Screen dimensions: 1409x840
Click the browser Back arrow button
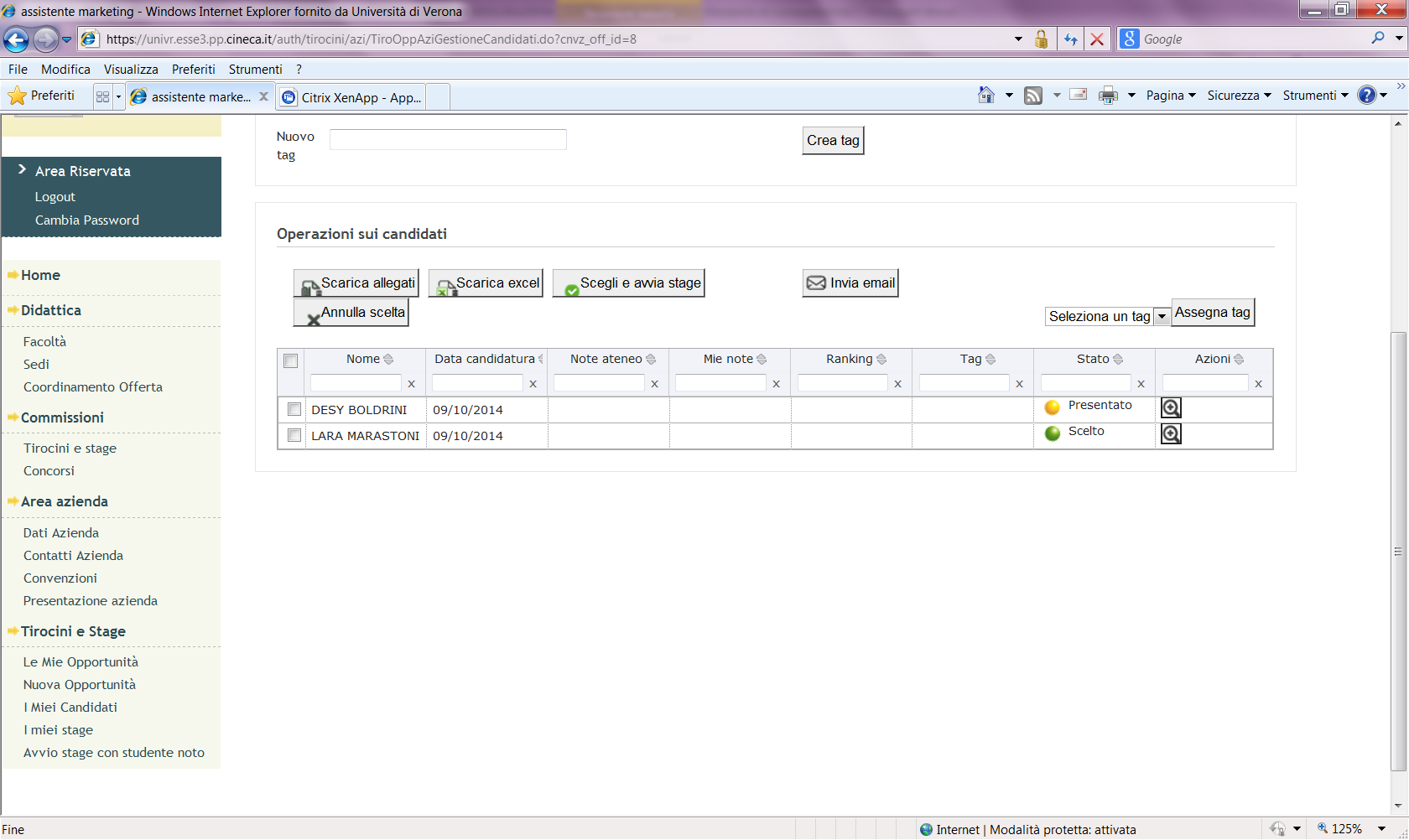(16, 39)
